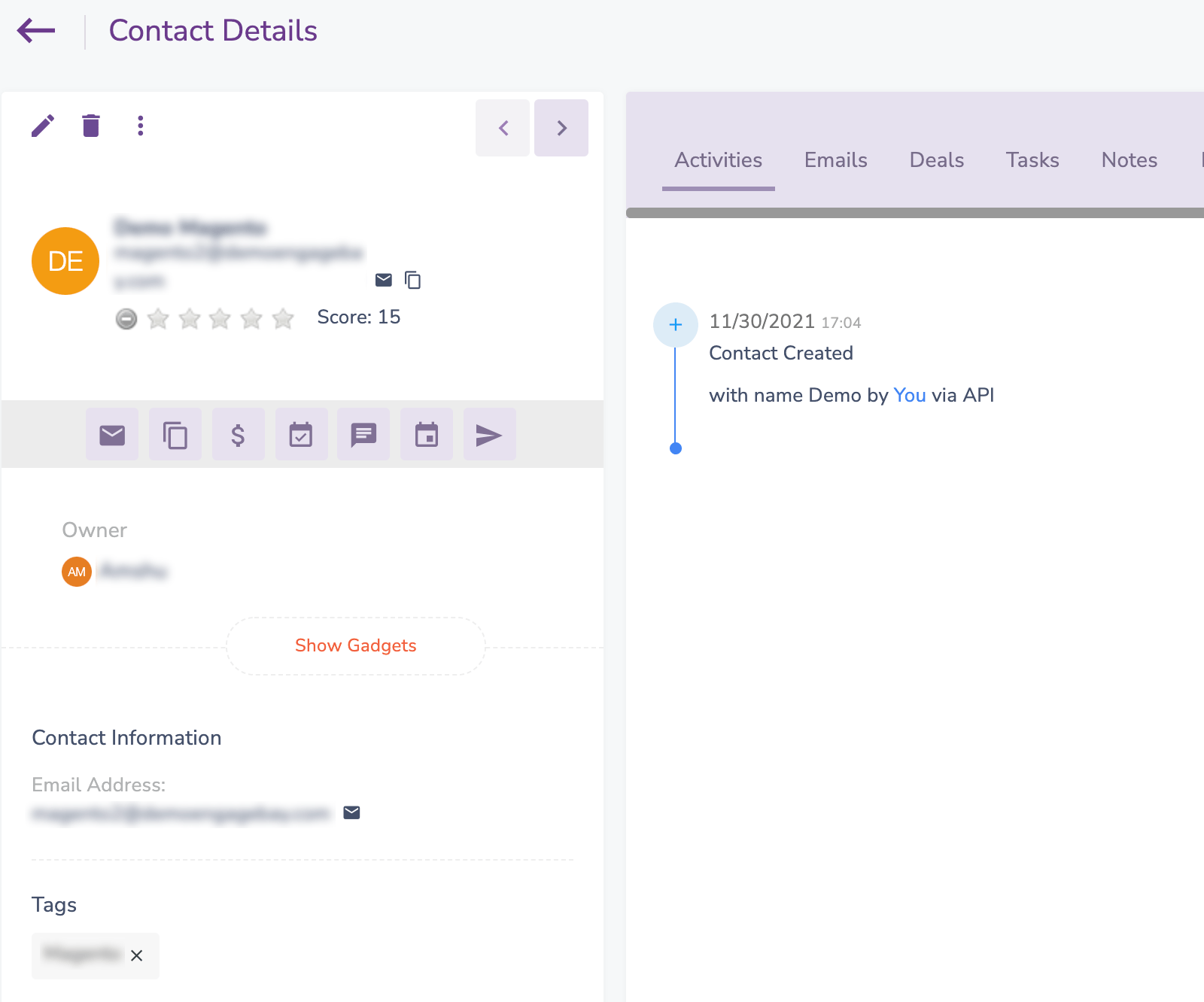This screenshot has width=1204, height=1002.
Task: Click the calendar event icon in action bar
Action: (x=427, y=435)
